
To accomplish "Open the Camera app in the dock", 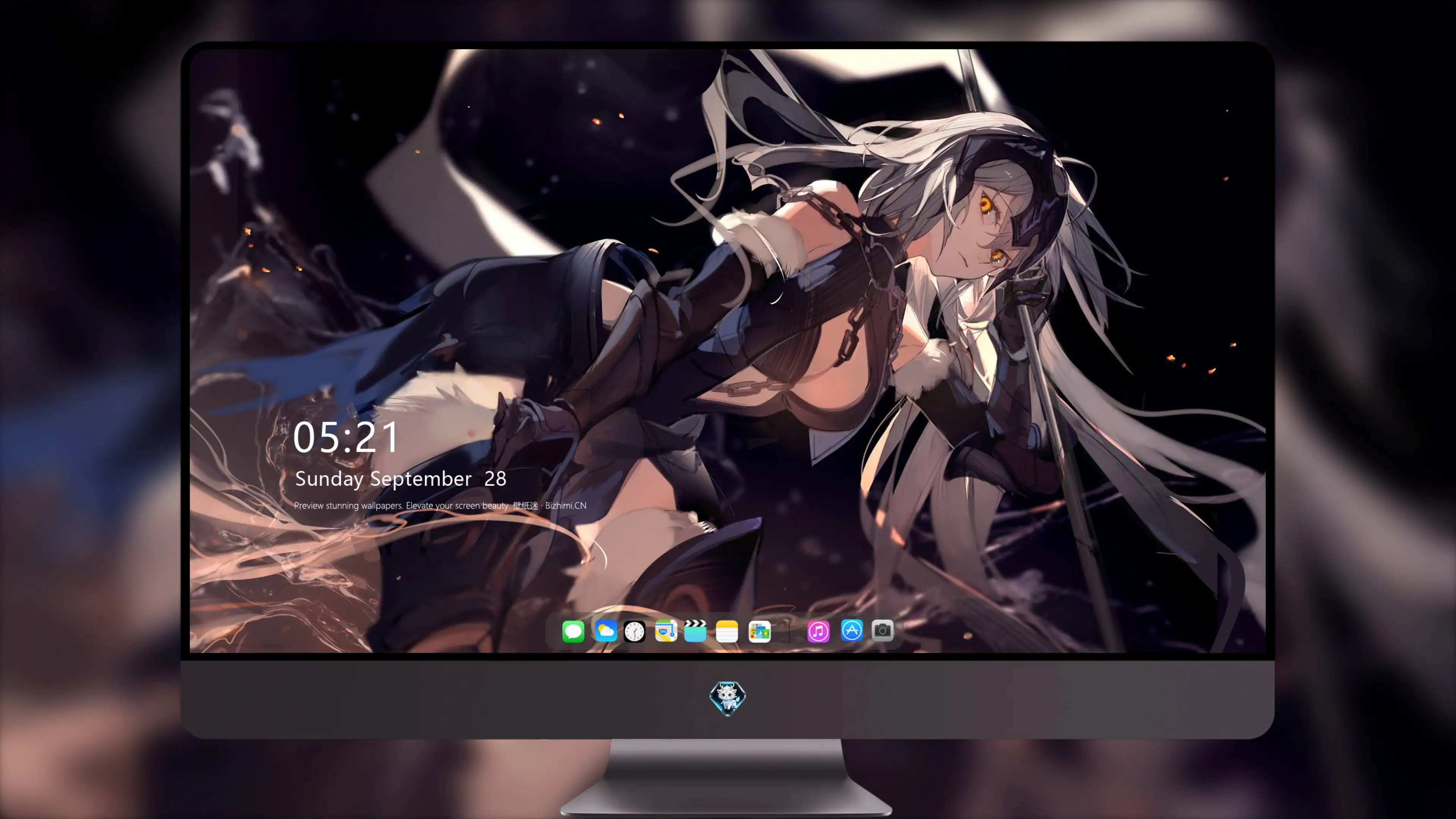I will (x=882, y=630).
